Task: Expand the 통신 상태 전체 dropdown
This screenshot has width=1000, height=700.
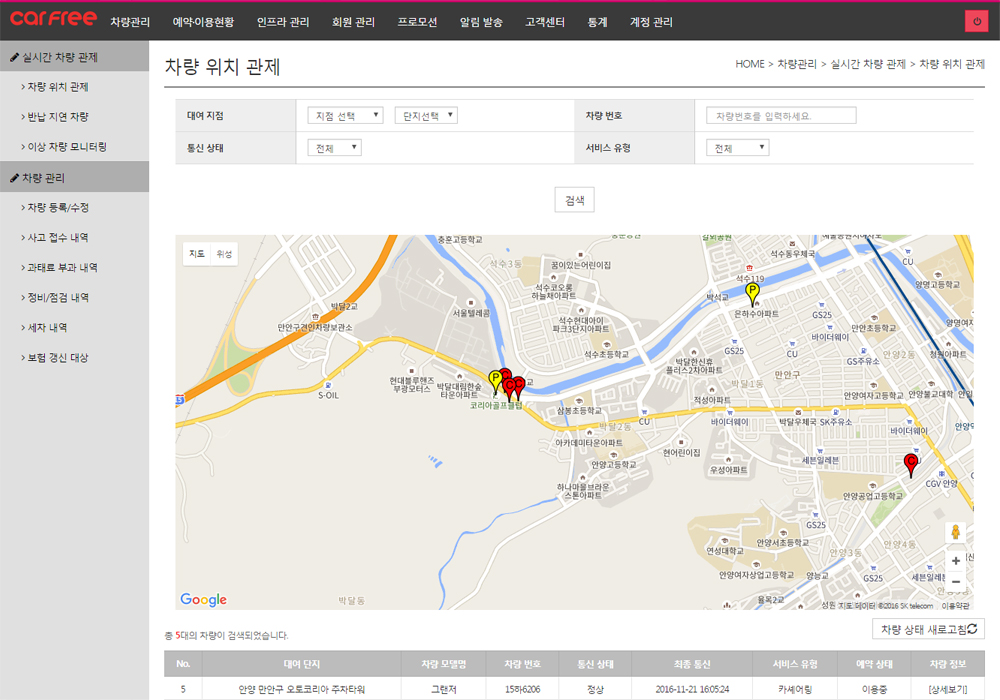Action: pyautogui.click(x=334, y=148)
